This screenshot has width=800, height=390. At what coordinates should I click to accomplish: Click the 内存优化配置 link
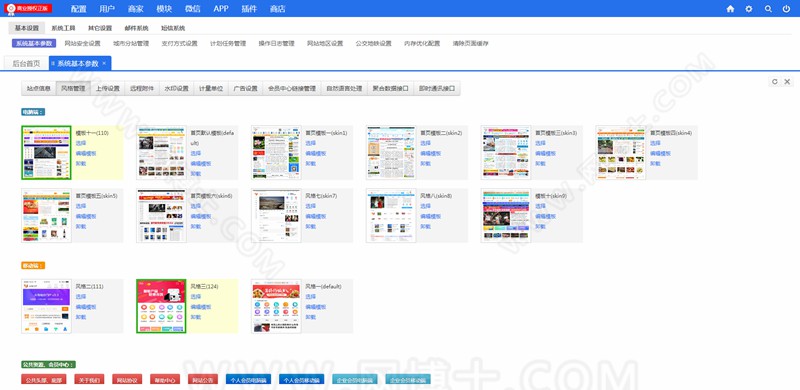coord(422,43)
